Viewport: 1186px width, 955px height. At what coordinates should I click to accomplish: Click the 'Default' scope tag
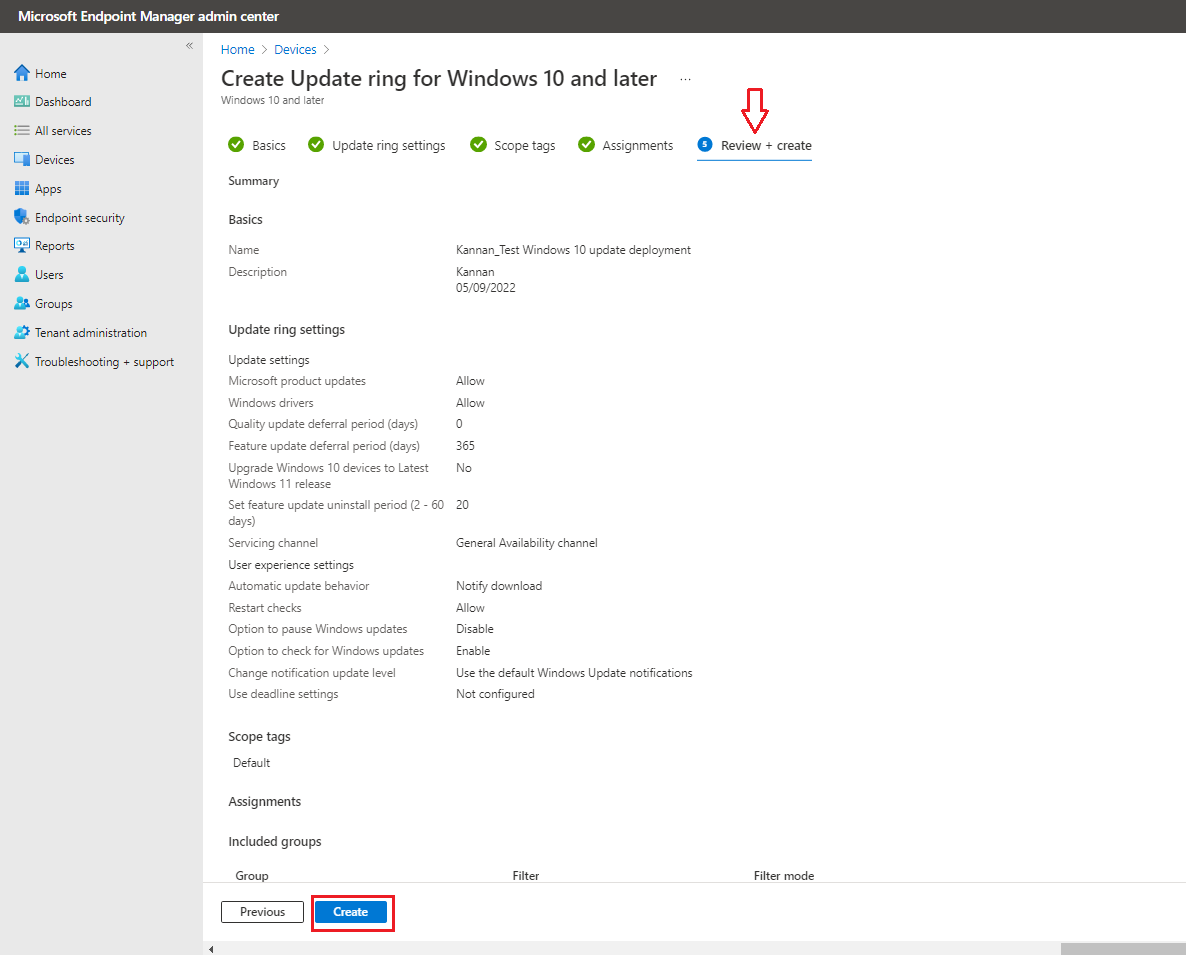(x=251, y=763)
